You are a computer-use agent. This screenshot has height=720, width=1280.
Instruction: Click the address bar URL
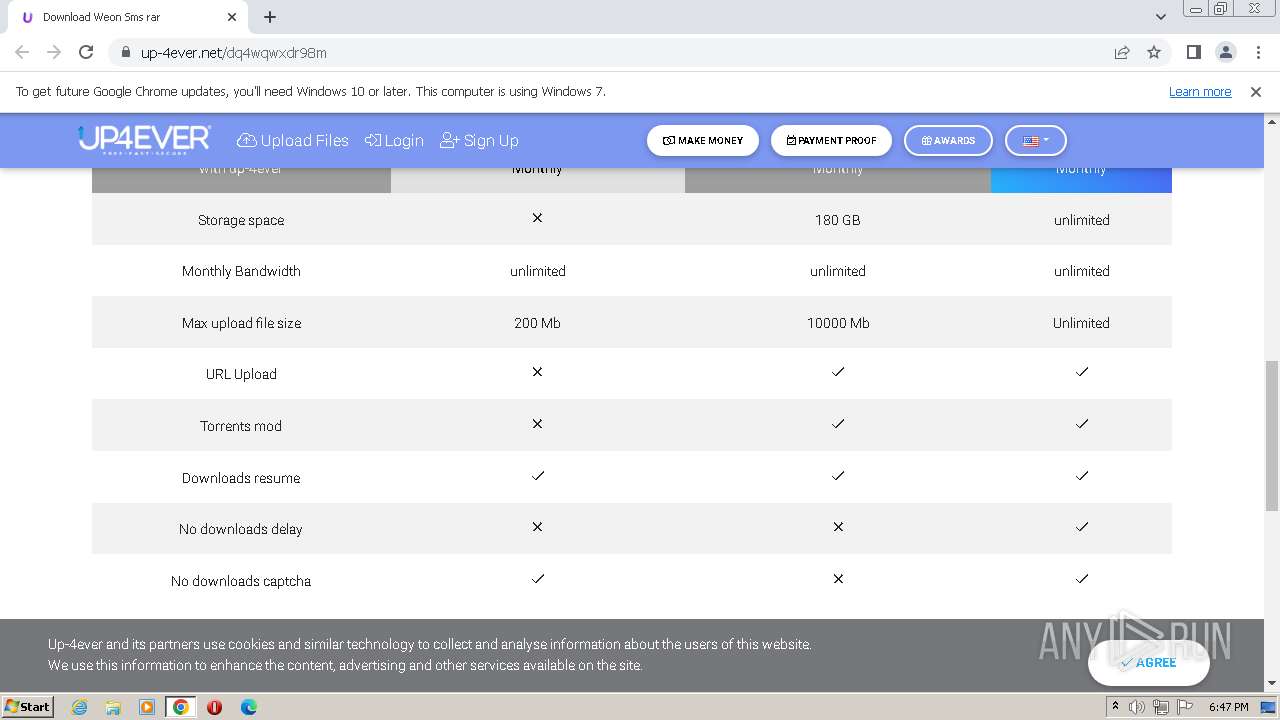pos(234,53)
